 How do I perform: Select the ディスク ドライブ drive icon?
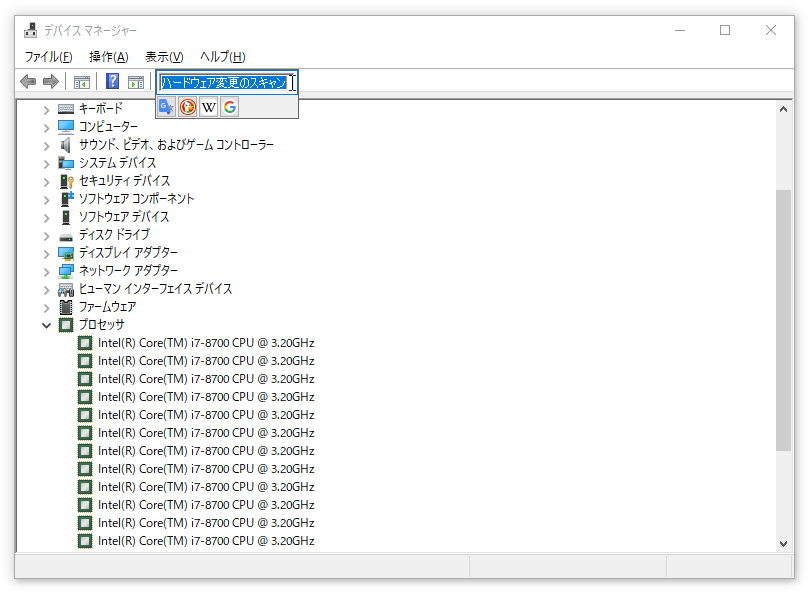66,237
